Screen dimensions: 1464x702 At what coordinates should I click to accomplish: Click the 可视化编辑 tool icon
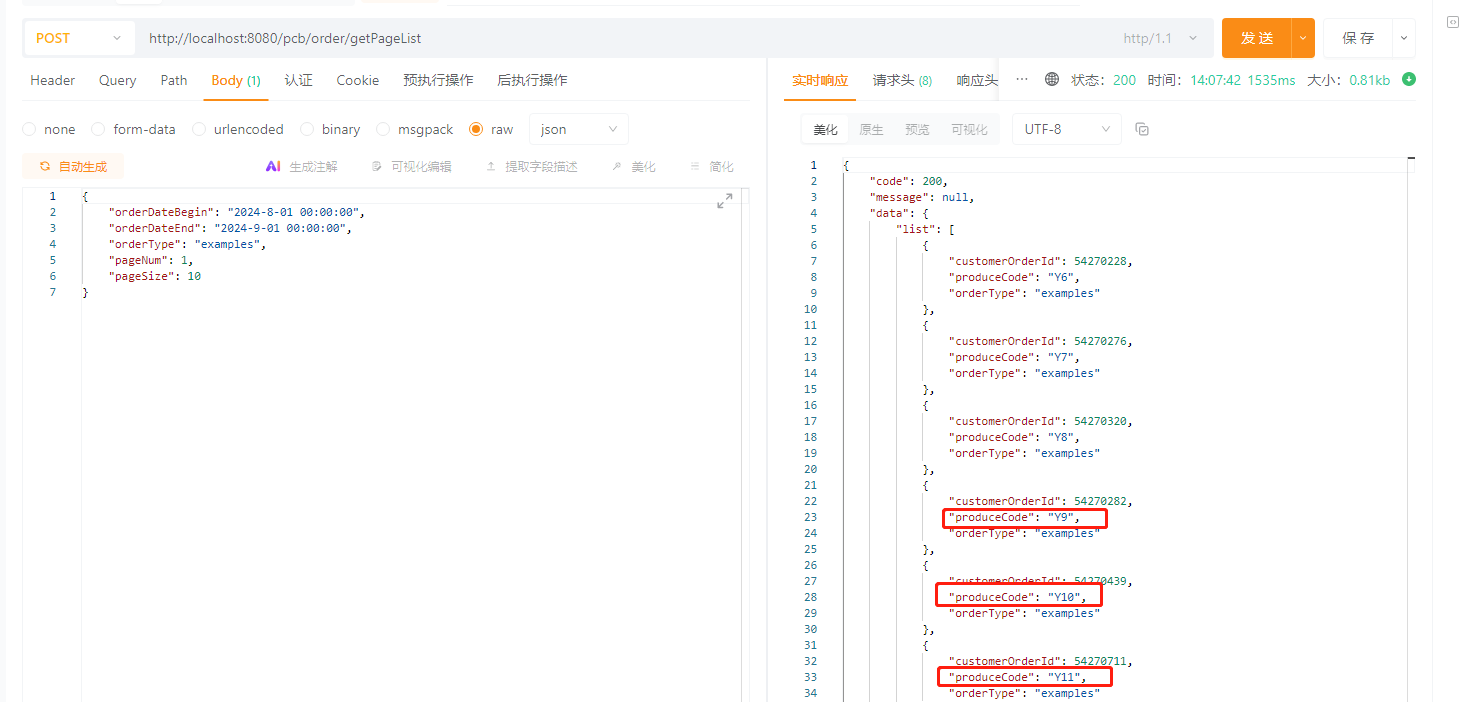click(x=376, y=167)
